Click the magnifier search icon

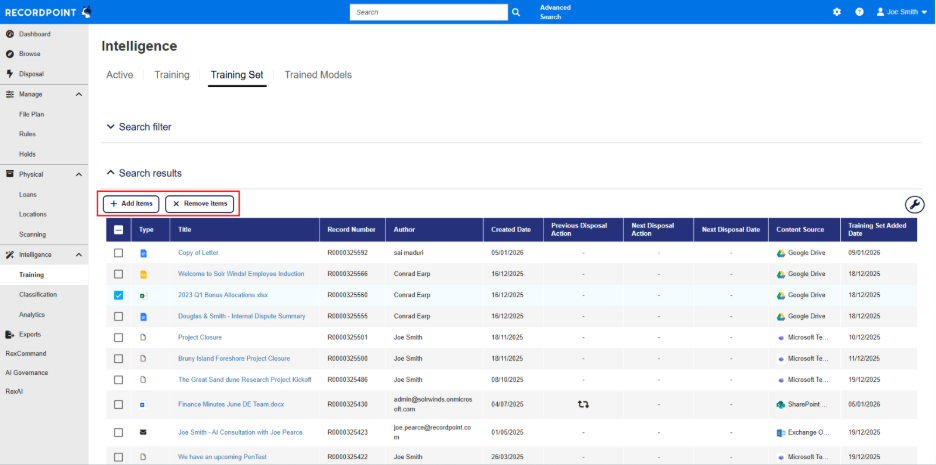point(516,12)
